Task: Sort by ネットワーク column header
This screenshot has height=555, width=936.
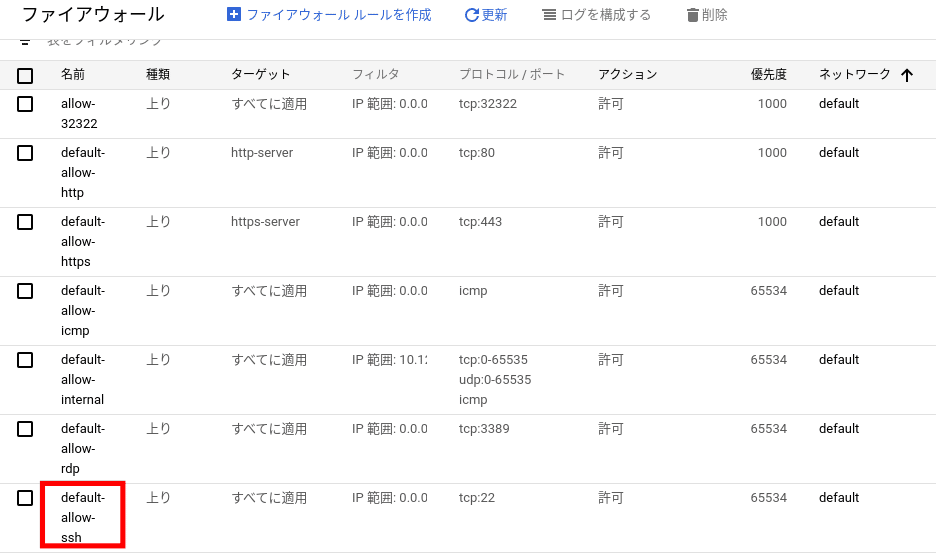Action: pos(854,75)
